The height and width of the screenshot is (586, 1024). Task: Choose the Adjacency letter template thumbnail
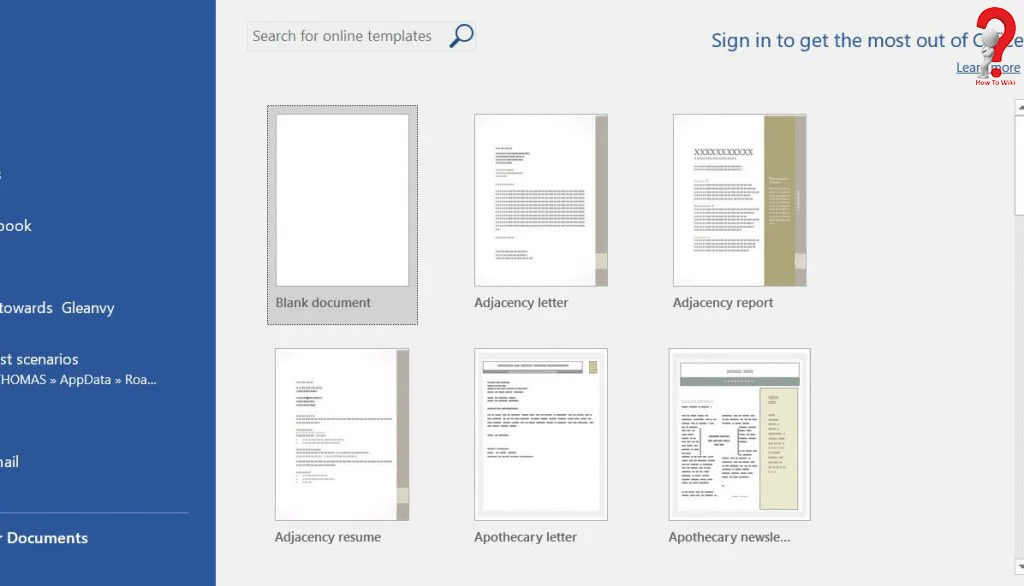pos(540,200)
